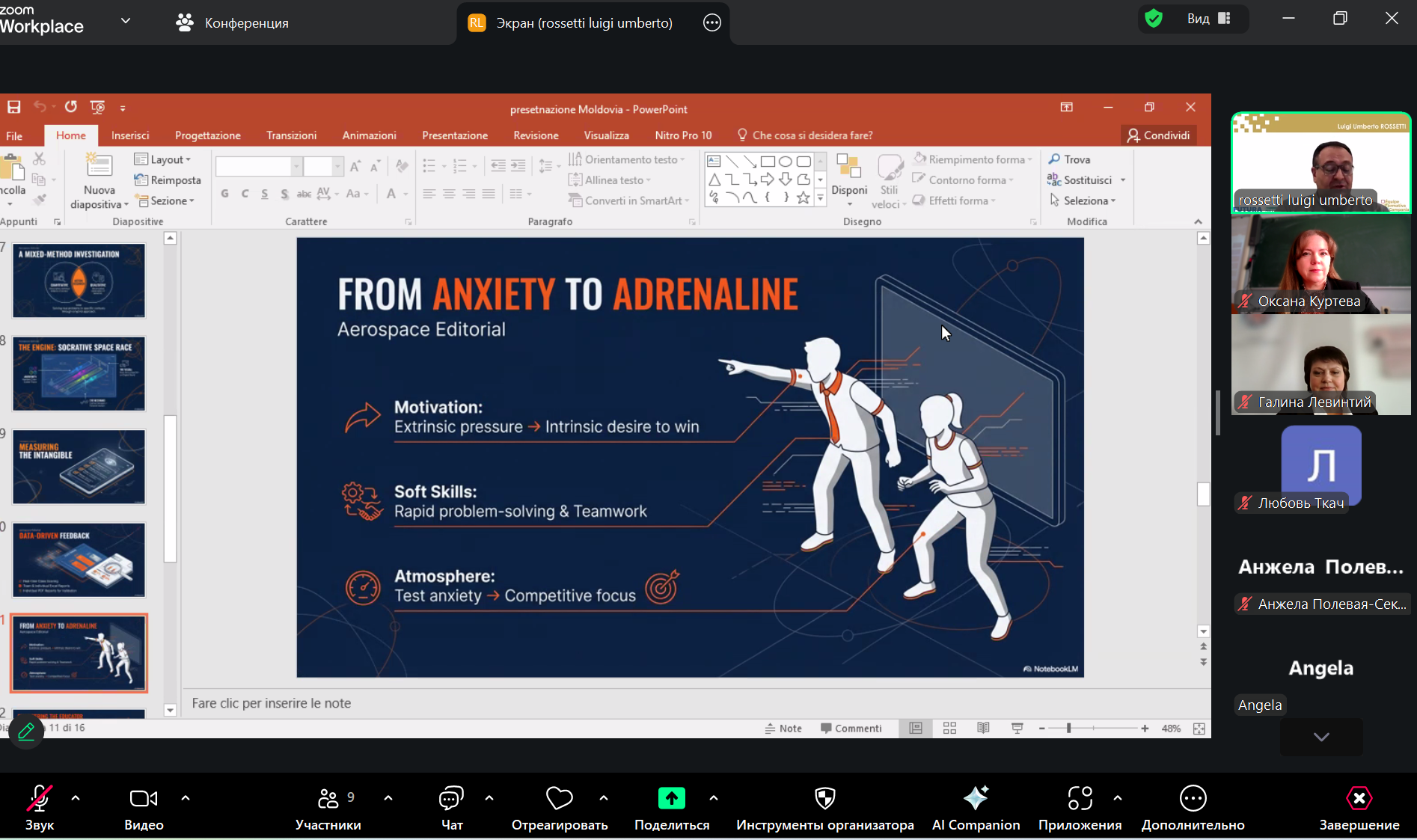Viewport: 1417px width, 840px height.
Task: Open the Вид view layout menu
Action: (x=1208, y=19)
